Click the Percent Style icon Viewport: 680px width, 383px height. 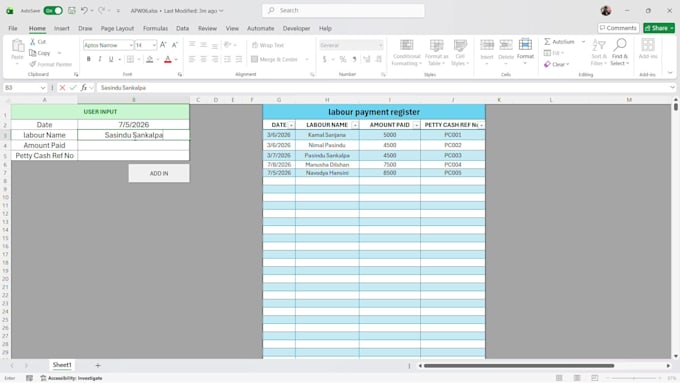pos(343,59)
